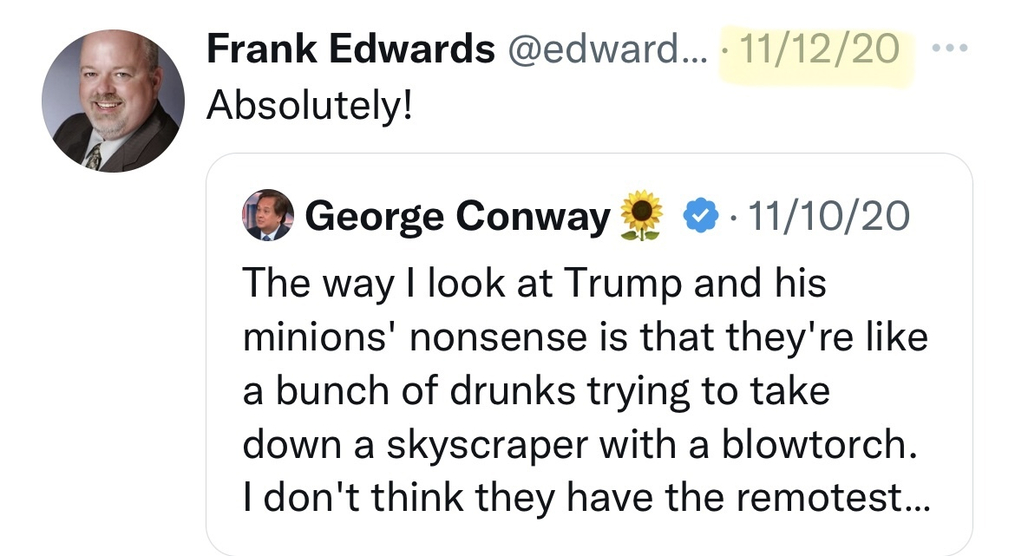The width and height of the screenshot is (1015, 556).
Task: Click Frank Edwards' round profile photo
Action: [113, 101]
